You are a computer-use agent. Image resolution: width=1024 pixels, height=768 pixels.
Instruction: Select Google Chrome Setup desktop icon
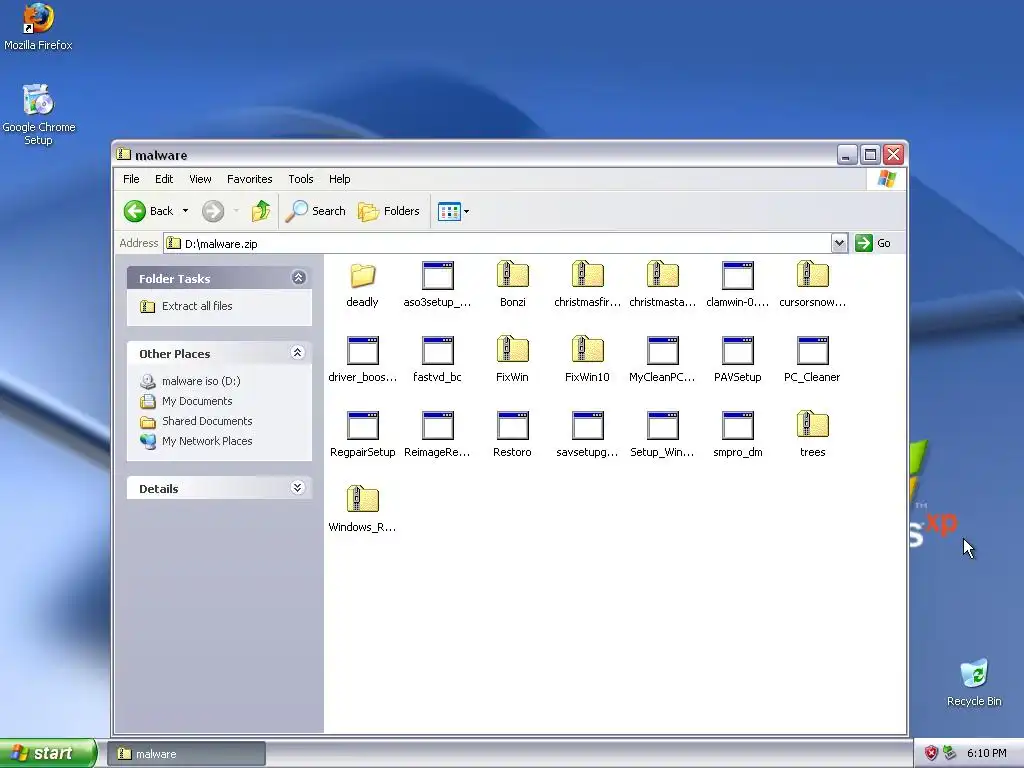click(39, 115)
